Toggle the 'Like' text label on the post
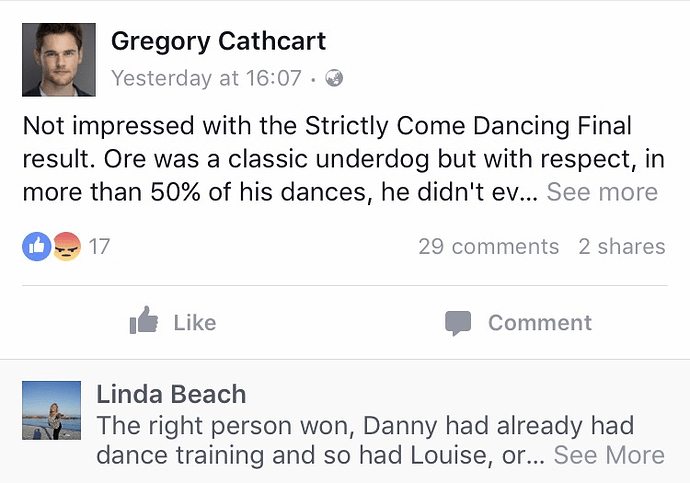 [194, 323]
